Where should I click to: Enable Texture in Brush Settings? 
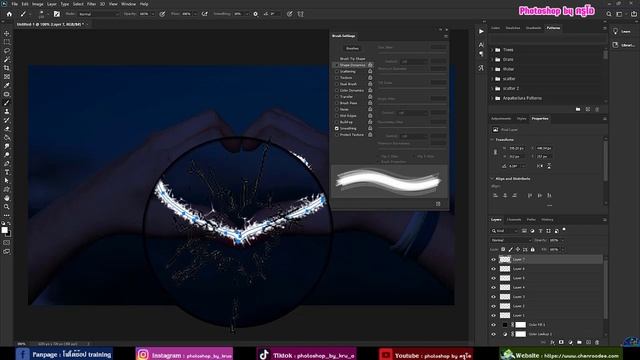pos(337,78)
